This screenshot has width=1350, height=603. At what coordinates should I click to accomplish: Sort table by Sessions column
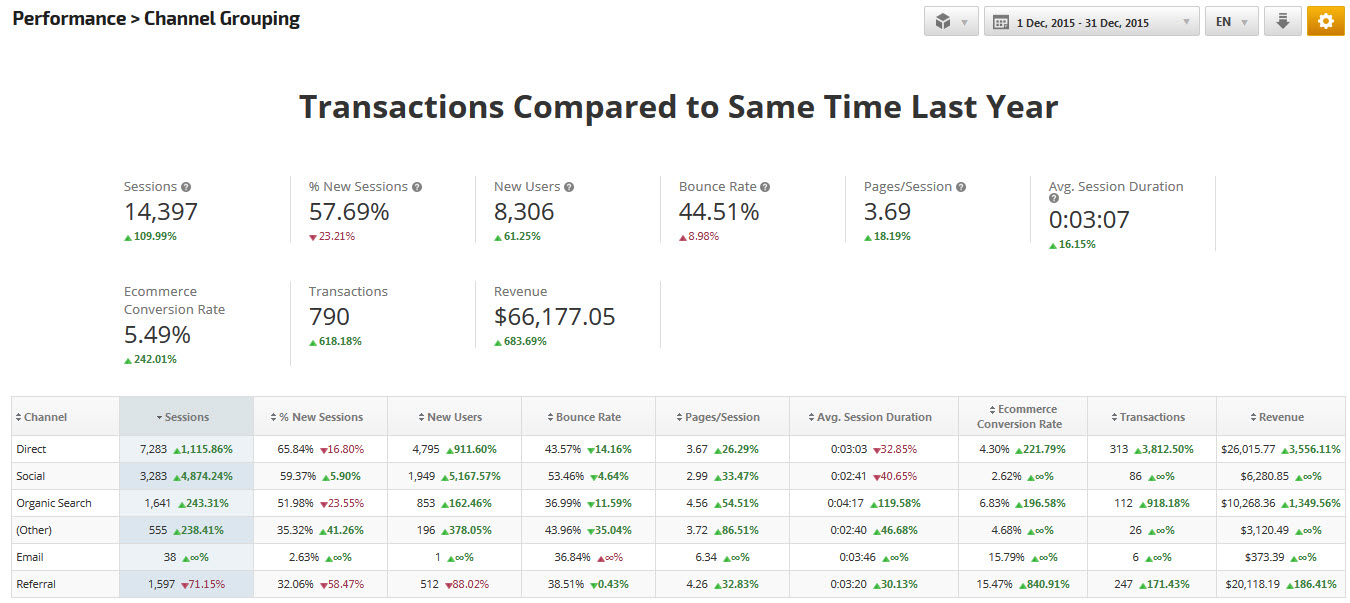(186, 417)
